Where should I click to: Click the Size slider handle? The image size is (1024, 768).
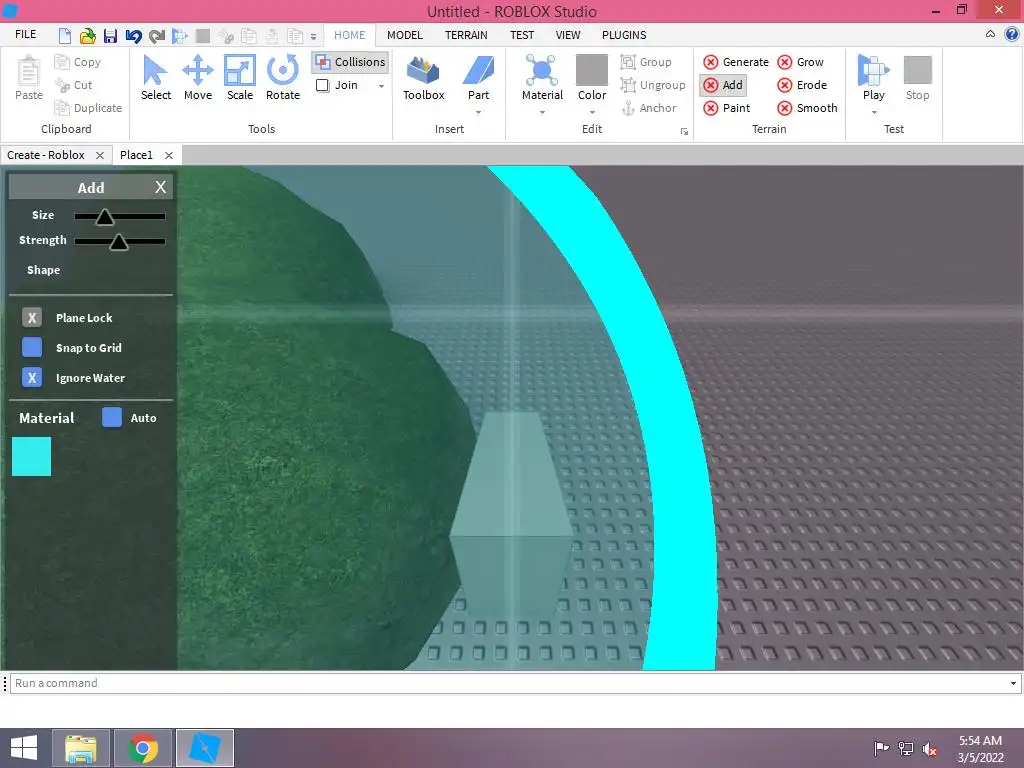[104, 216]
